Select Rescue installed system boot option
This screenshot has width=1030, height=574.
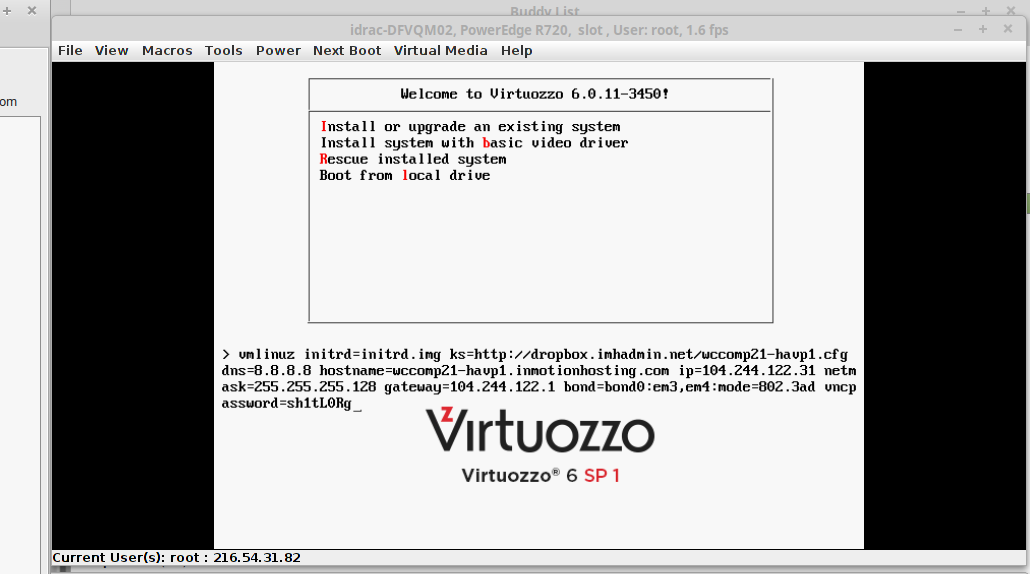pos(413,159)
